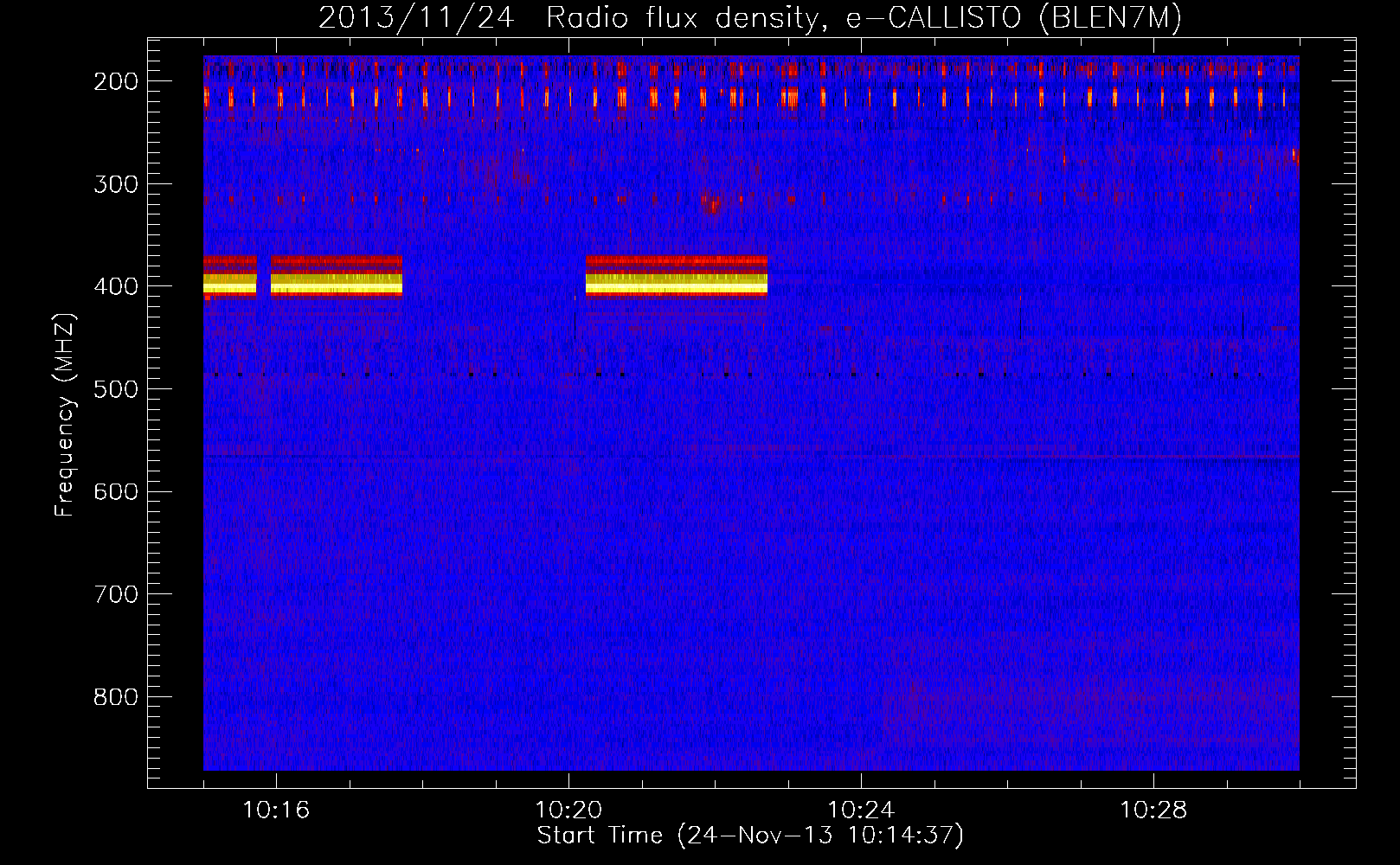Click the 10:20 time tick label
1400x865 pixels.
pyautogui.click(x=568, y=811)
